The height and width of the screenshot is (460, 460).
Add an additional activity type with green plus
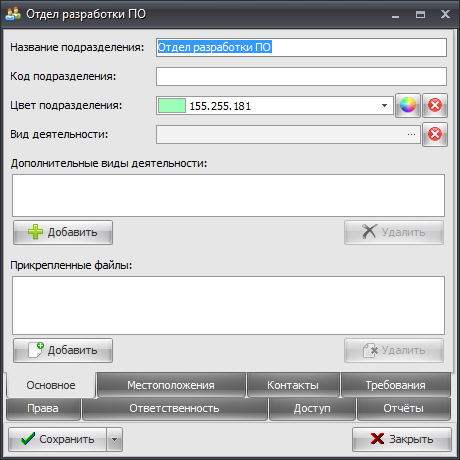pos(63,232)
